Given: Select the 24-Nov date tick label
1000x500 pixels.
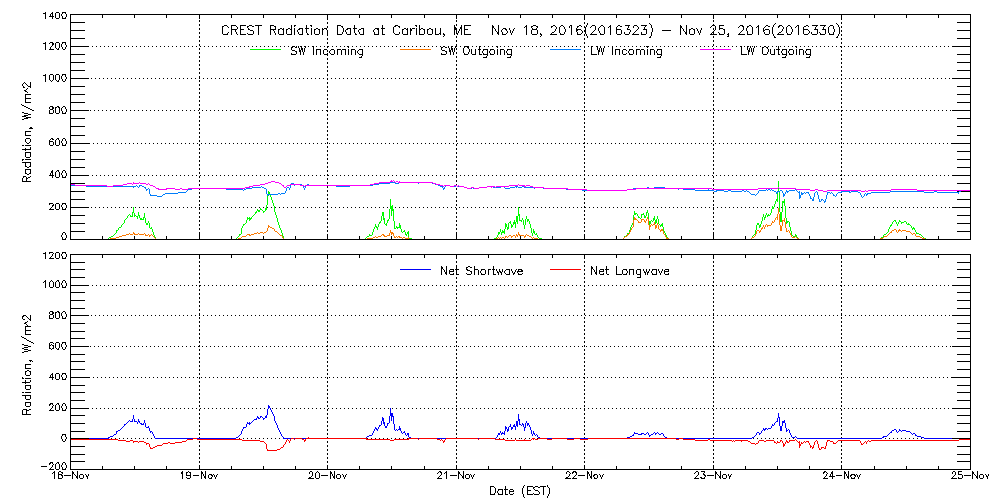Looking at the screenshot, I should tap(841, 478).
